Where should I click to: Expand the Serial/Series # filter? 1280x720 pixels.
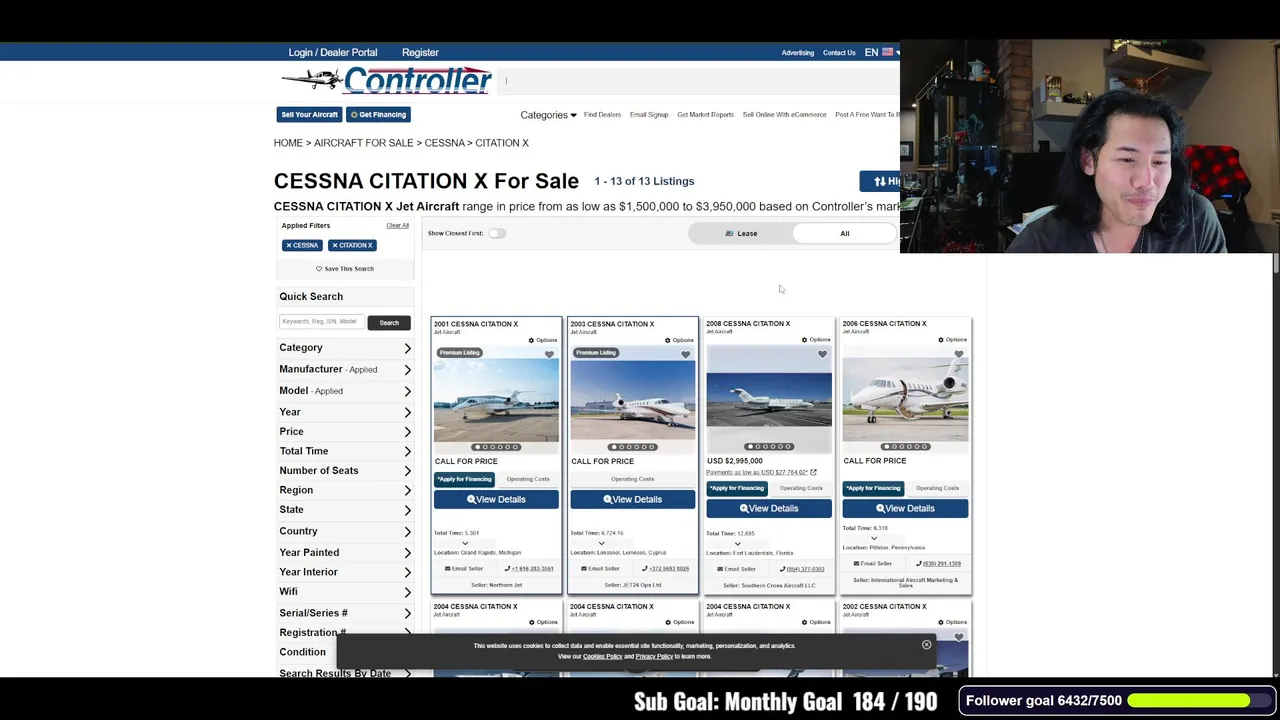pos(345,613)
